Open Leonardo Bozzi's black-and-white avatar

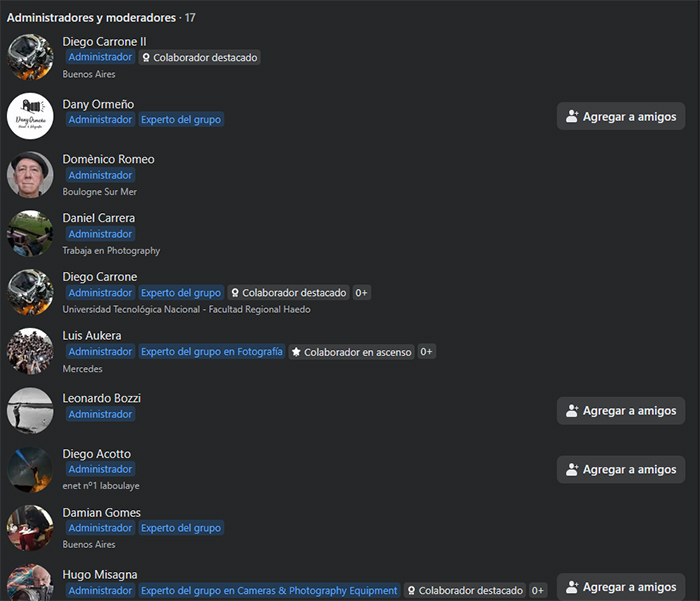(x=30, y=410)
